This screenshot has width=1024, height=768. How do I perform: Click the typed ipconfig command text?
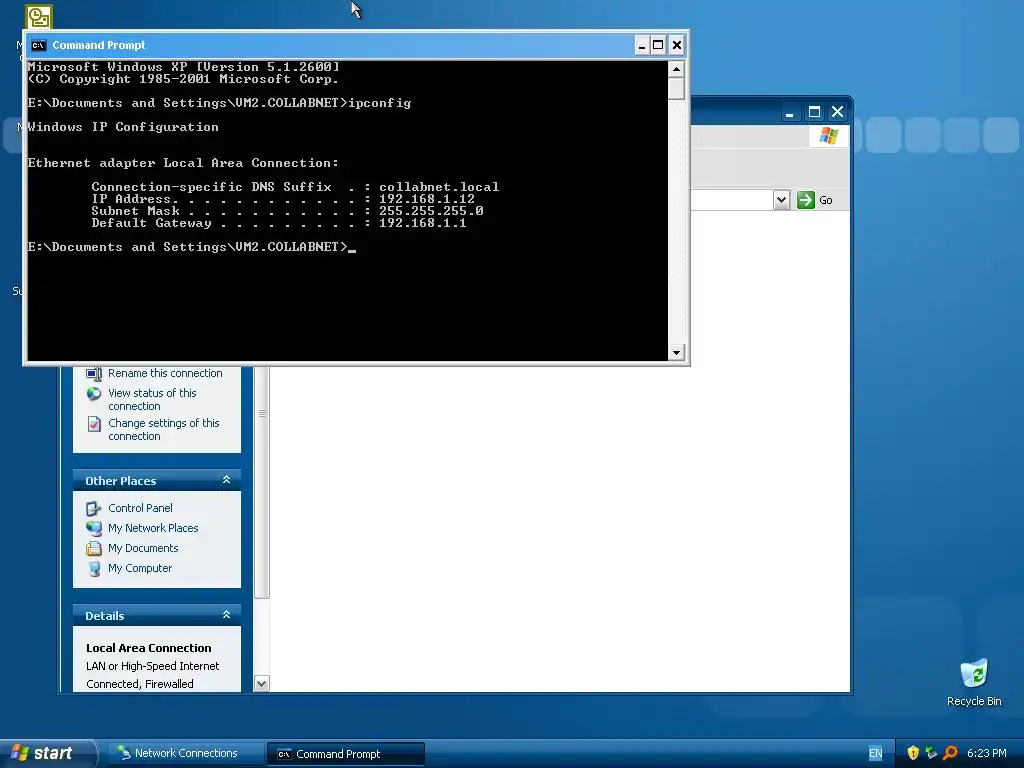coord(379,103)
